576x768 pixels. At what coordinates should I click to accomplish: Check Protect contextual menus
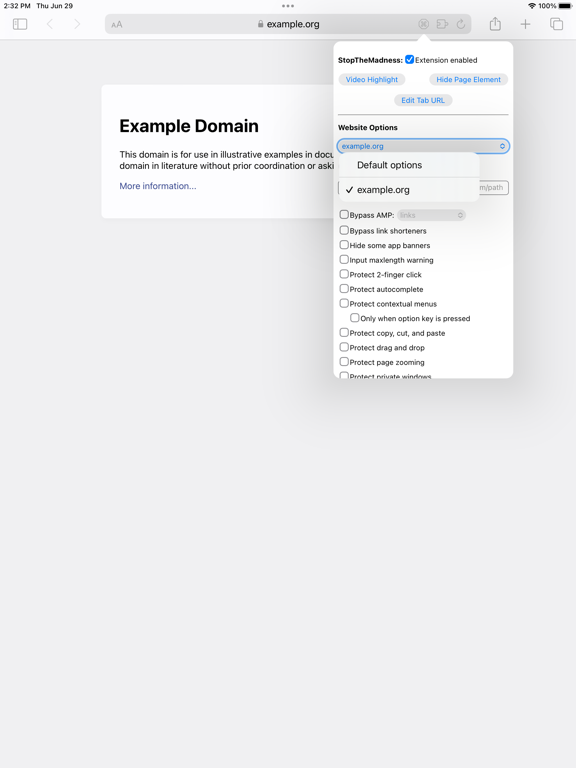(x=344, y=304)
